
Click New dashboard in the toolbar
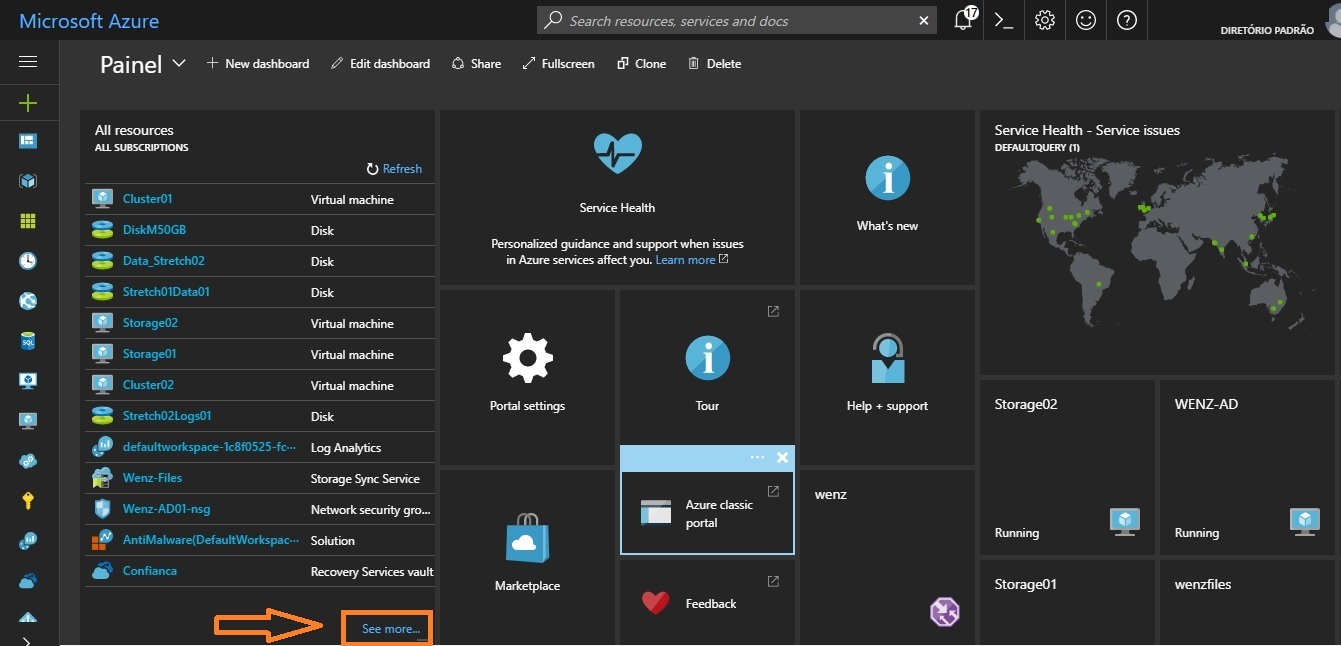point(258,63)
